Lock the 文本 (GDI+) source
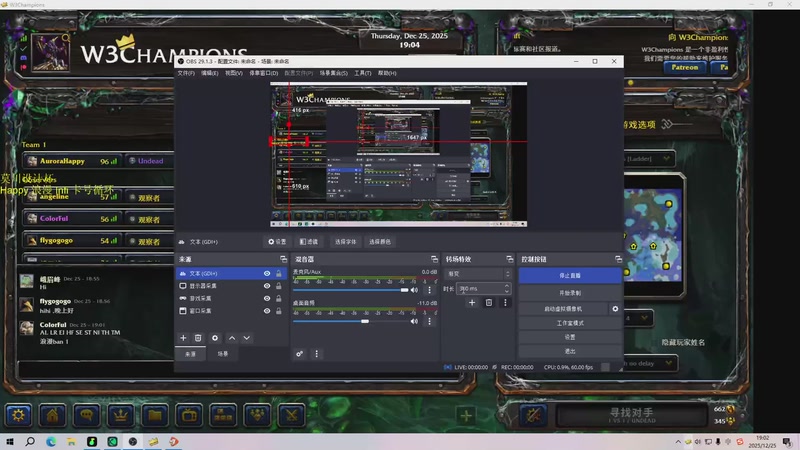800x450 pixels. click(x=279, y=273)
